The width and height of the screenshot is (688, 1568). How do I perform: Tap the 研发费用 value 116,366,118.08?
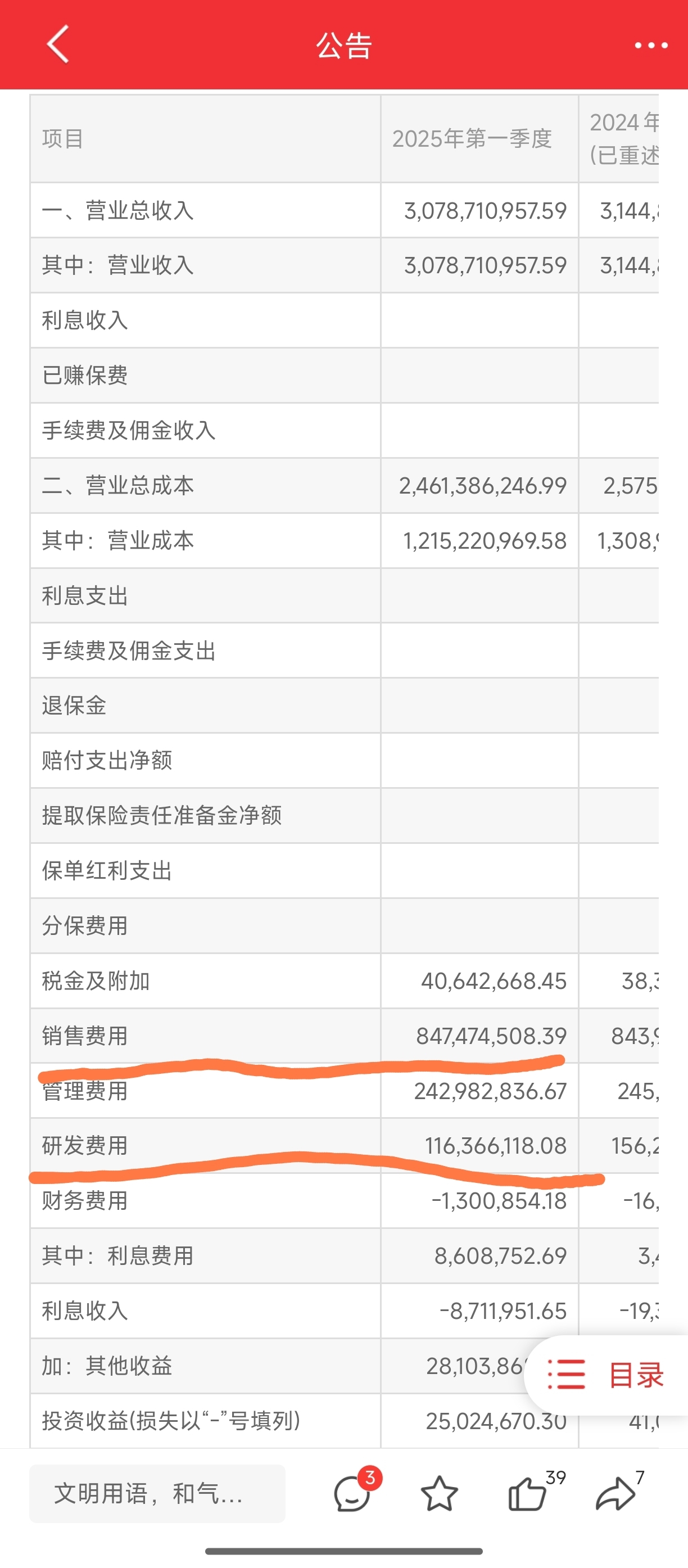coord(496,1146)
